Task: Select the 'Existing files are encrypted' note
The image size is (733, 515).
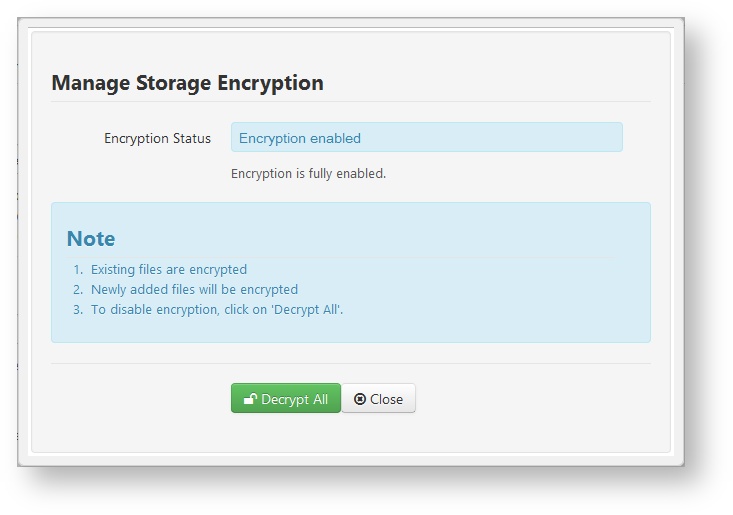Action: (169, 270)
